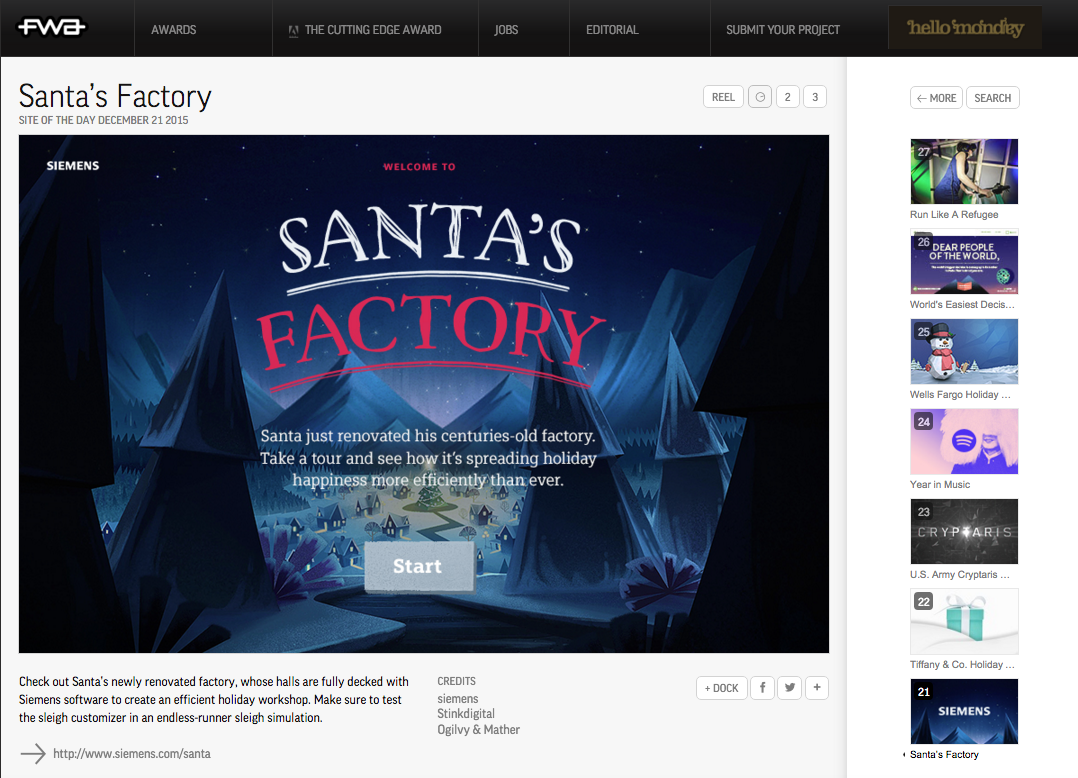Screen dimensions: 1078x778
Task: Select Submit Your Project
Action: click(x=782, y=30)
